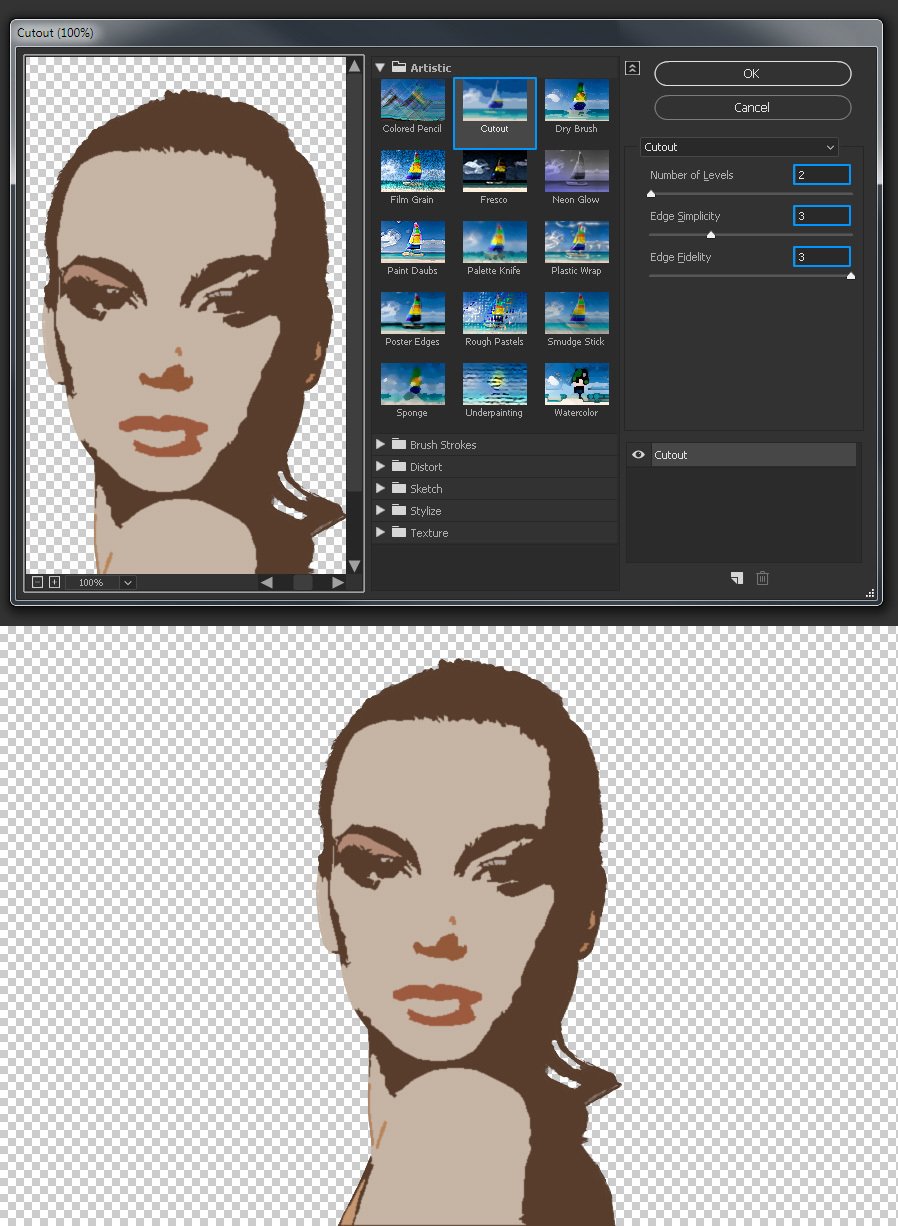Select the Watercolor filter thumbnail

tap(576, 384)
